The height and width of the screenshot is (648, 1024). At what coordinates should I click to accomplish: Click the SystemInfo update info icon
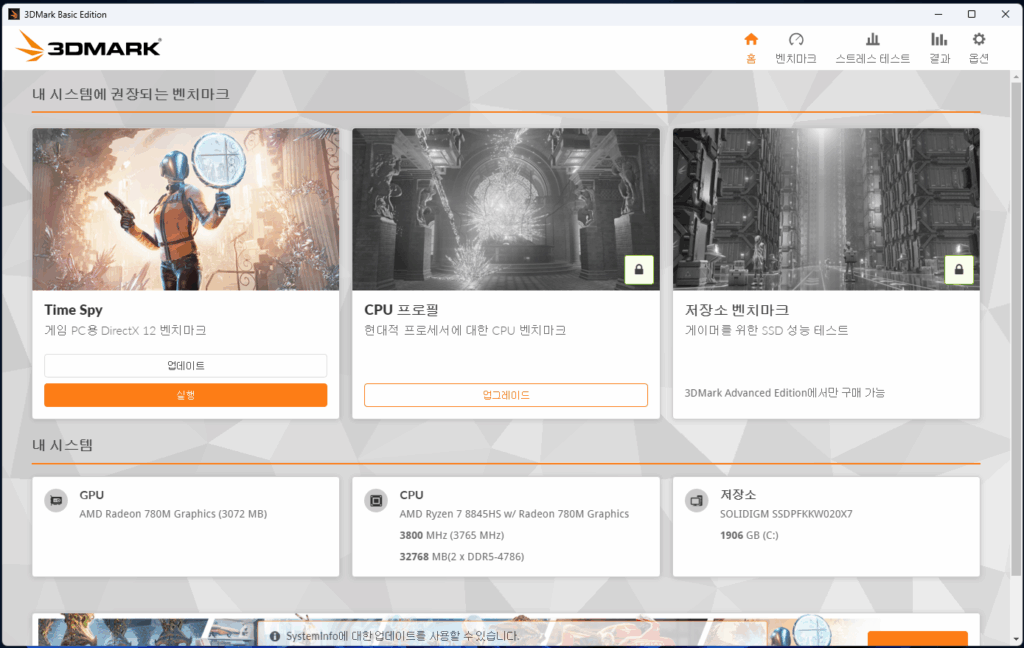coord(275,636)
